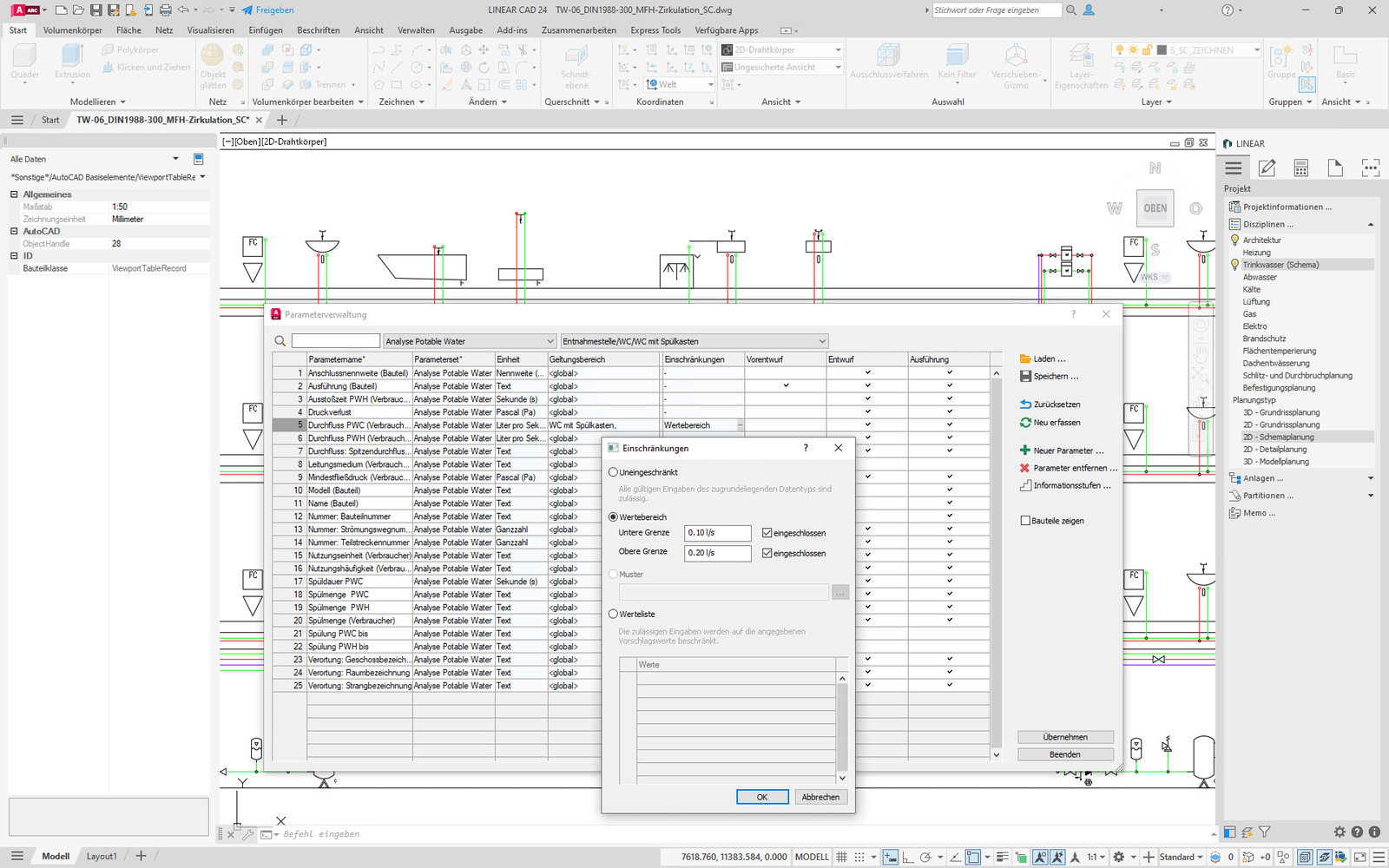Viewport: 1389px width, 868px height.
Task: Toggle Trinkwasser (Schema) lightbulb visibility
Action: pyautogui.click(x=1234, y=265)
